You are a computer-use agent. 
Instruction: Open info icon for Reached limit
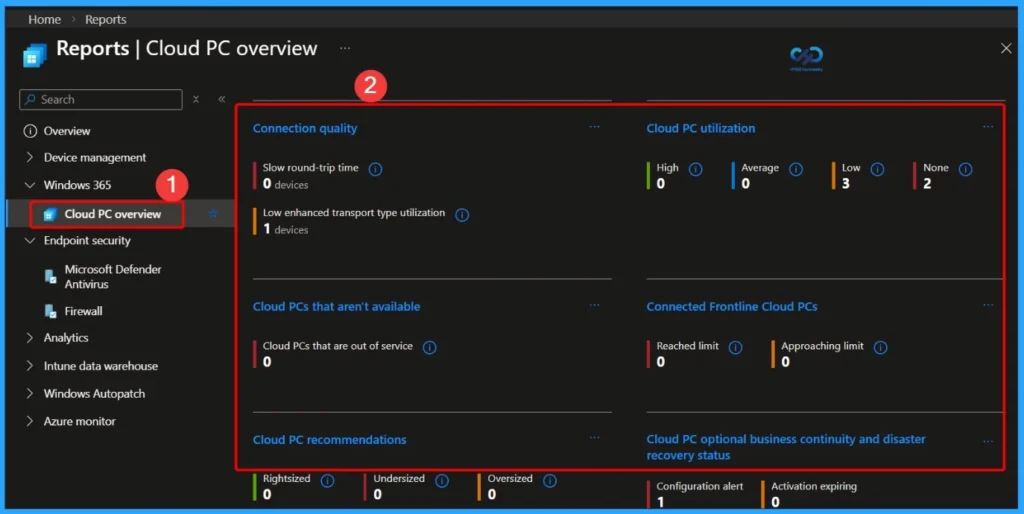(x=735, y=347)
